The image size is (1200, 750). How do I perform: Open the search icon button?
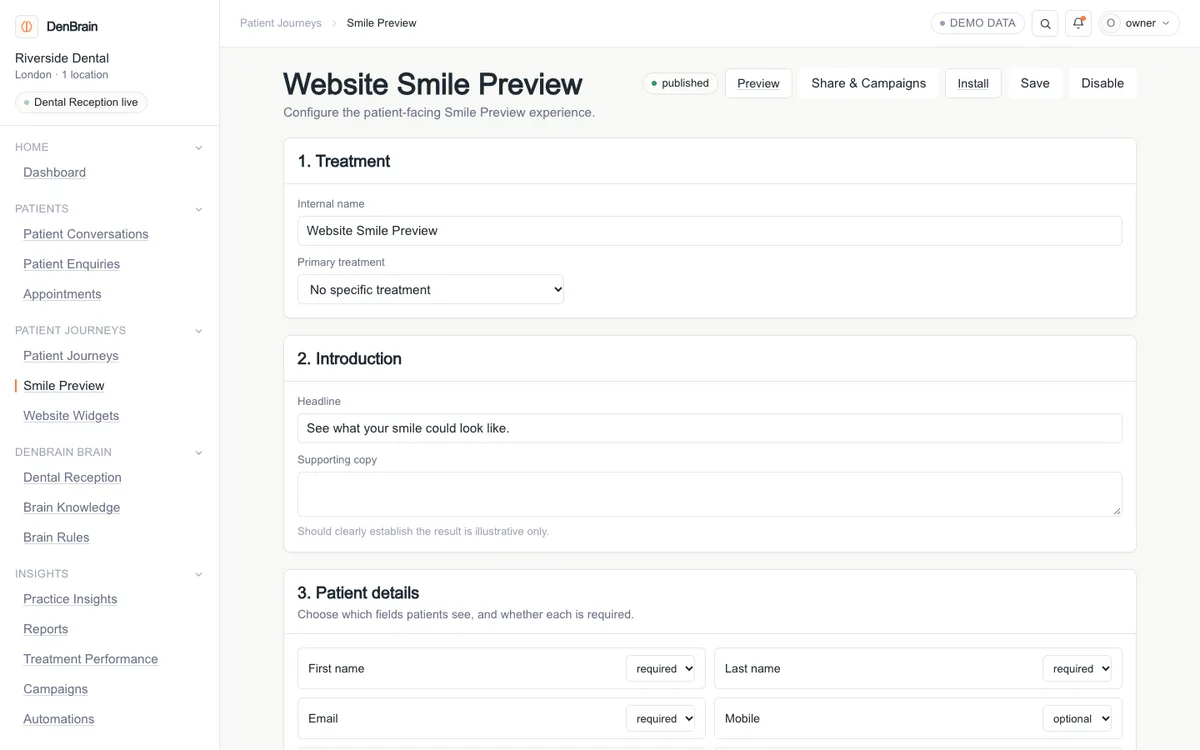[x=1045, y=24]
